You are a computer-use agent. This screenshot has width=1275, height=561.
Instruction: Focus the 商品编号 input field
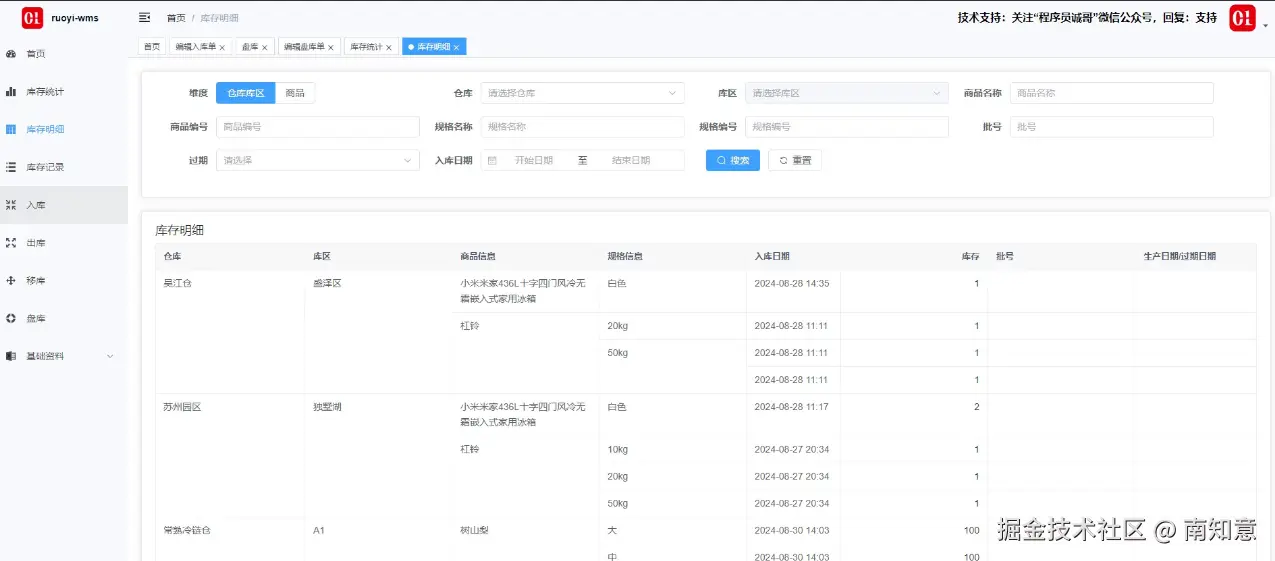pyautogui.click(x=318, y=127)
